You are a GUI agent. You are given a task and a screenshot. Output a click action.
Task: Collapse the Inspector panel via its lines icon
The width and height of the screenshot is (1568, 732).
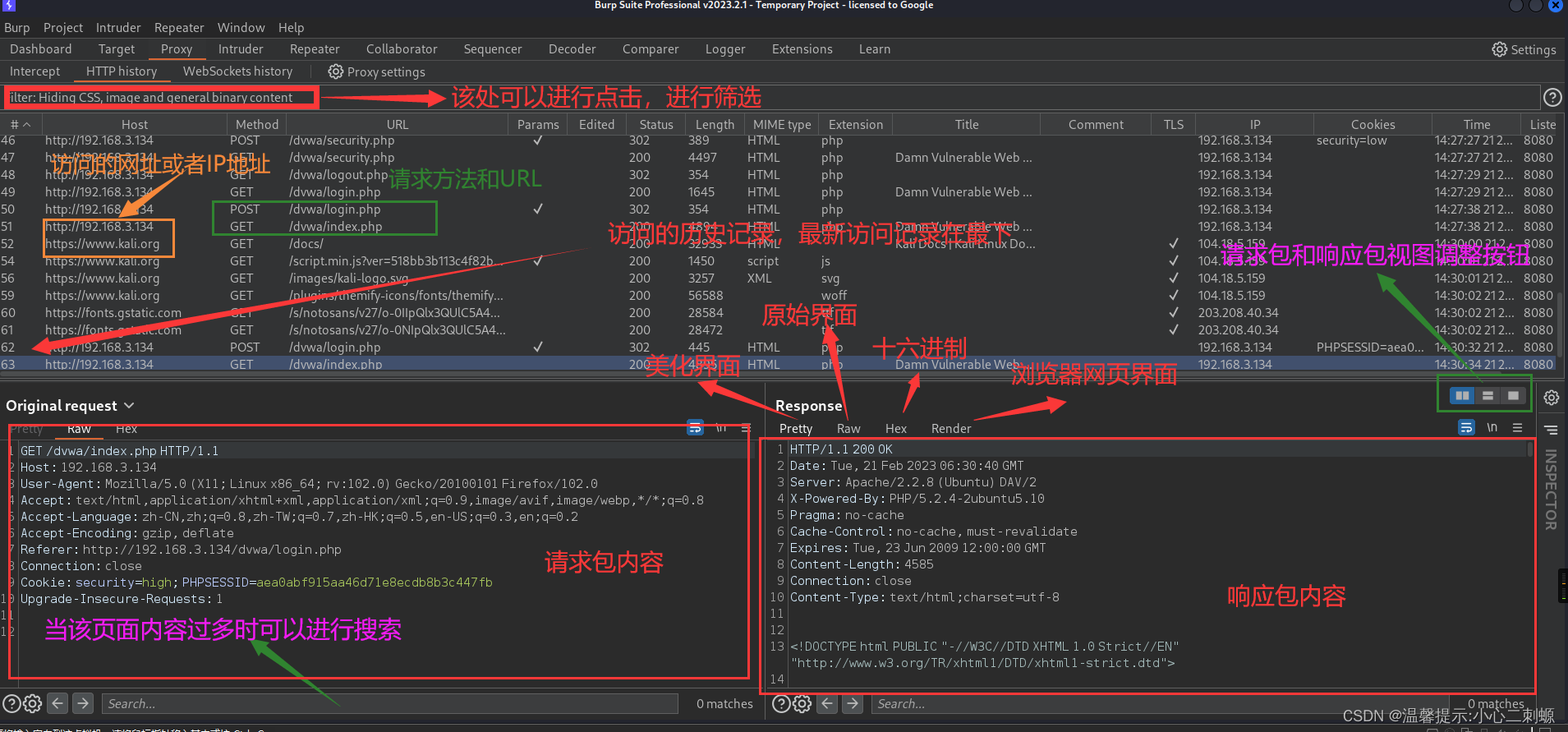point(1551,430)
